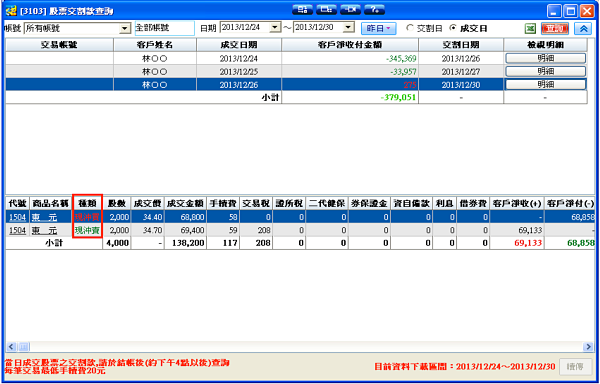The height and width of the screenshot is (384, 600).
Task: Open the 昨日 quick date dropdown
Action: tap(379, 28)
